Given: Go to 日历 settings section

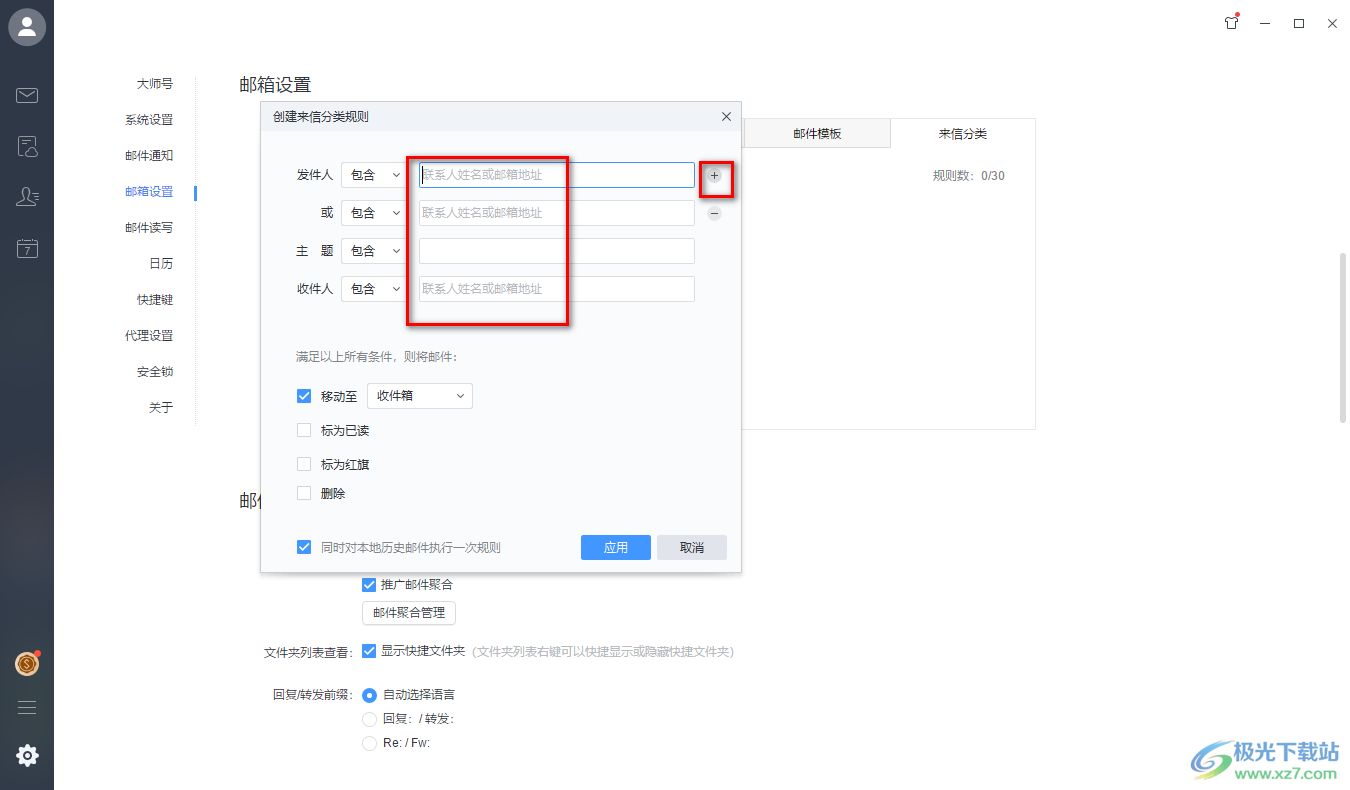Looking at the screenshot, I should pos(161,264).
